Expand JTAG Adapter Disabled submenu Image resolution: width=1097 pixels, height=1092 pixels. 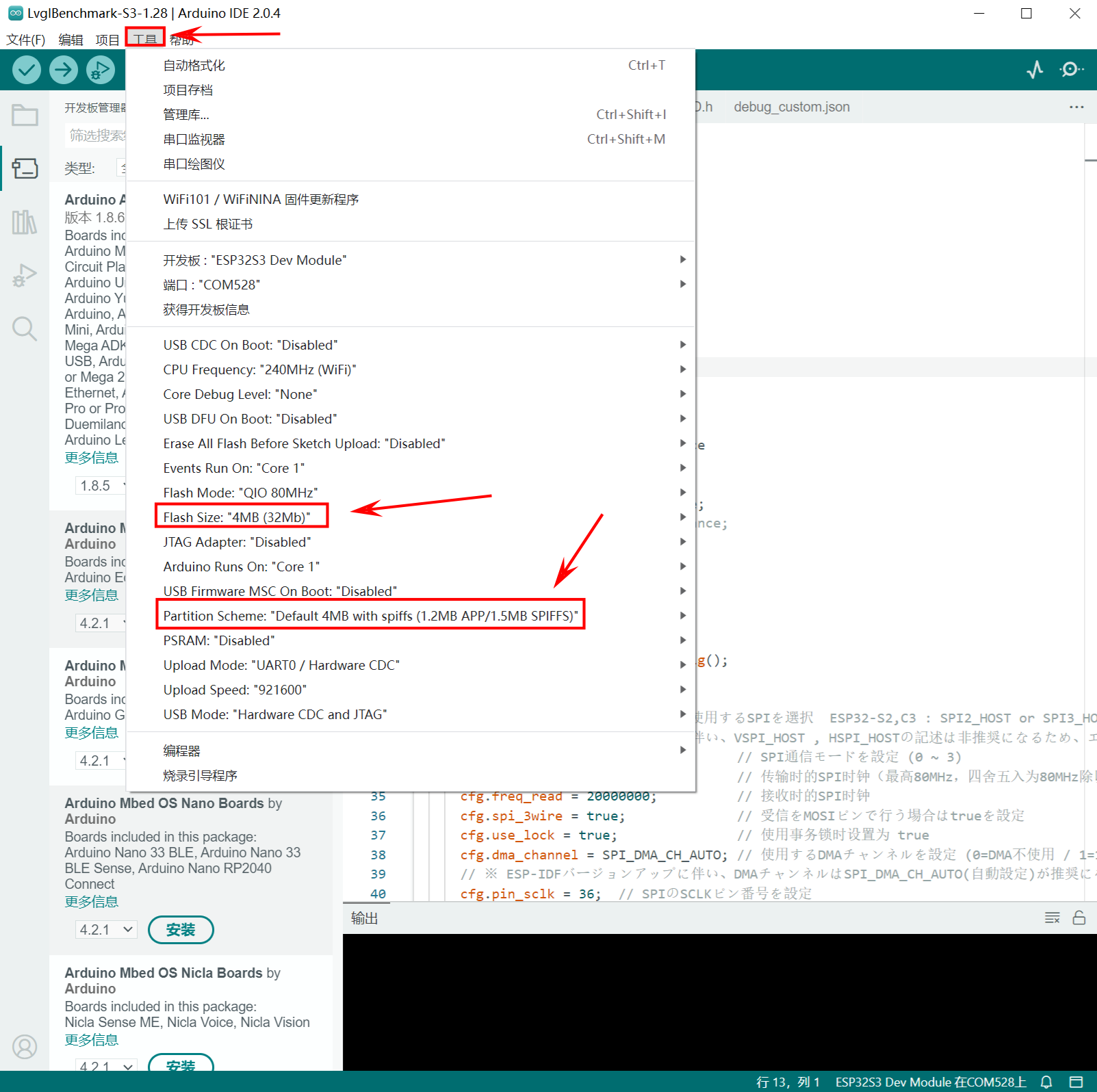point(411,542)
